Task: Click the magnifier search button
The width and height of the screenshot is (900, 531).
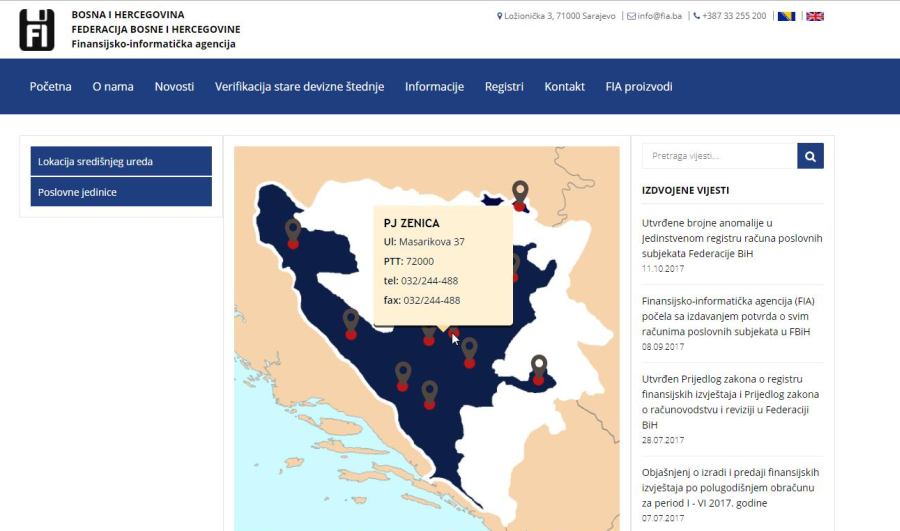Action: (810, 156)
